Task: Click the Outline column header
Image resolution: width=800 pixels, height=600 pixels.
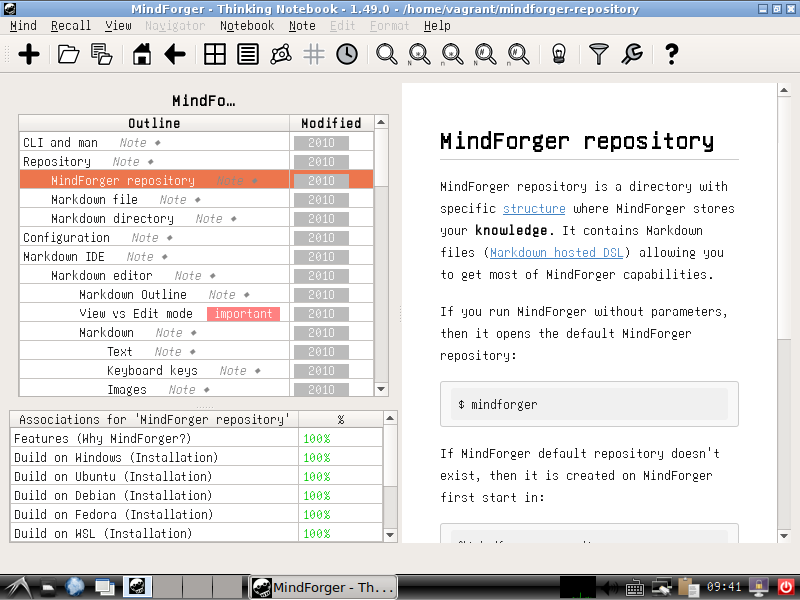Action: tap(154, 123)
